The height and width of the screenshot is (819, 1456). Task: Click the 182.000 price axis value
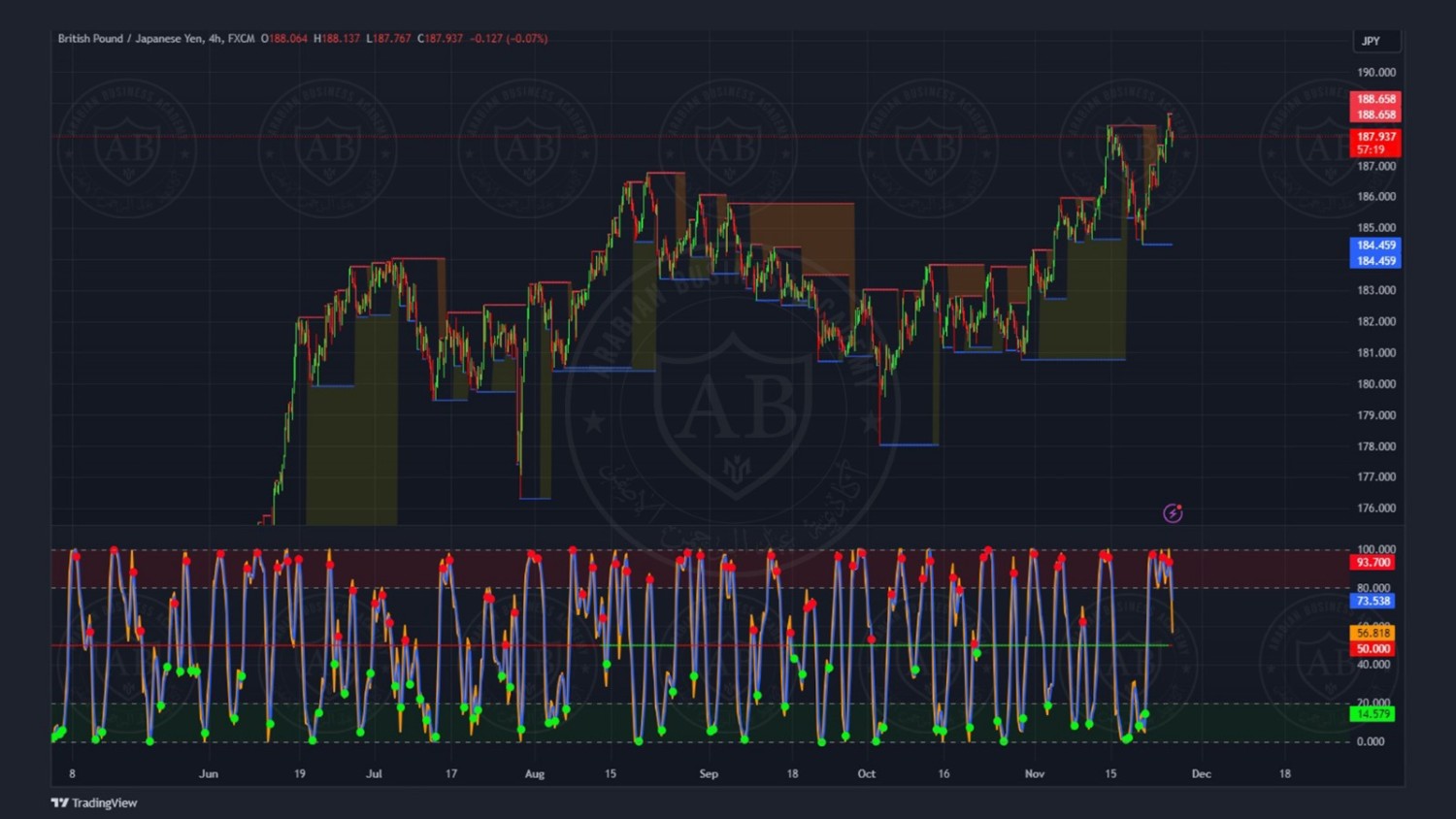tap(1375, 322)
